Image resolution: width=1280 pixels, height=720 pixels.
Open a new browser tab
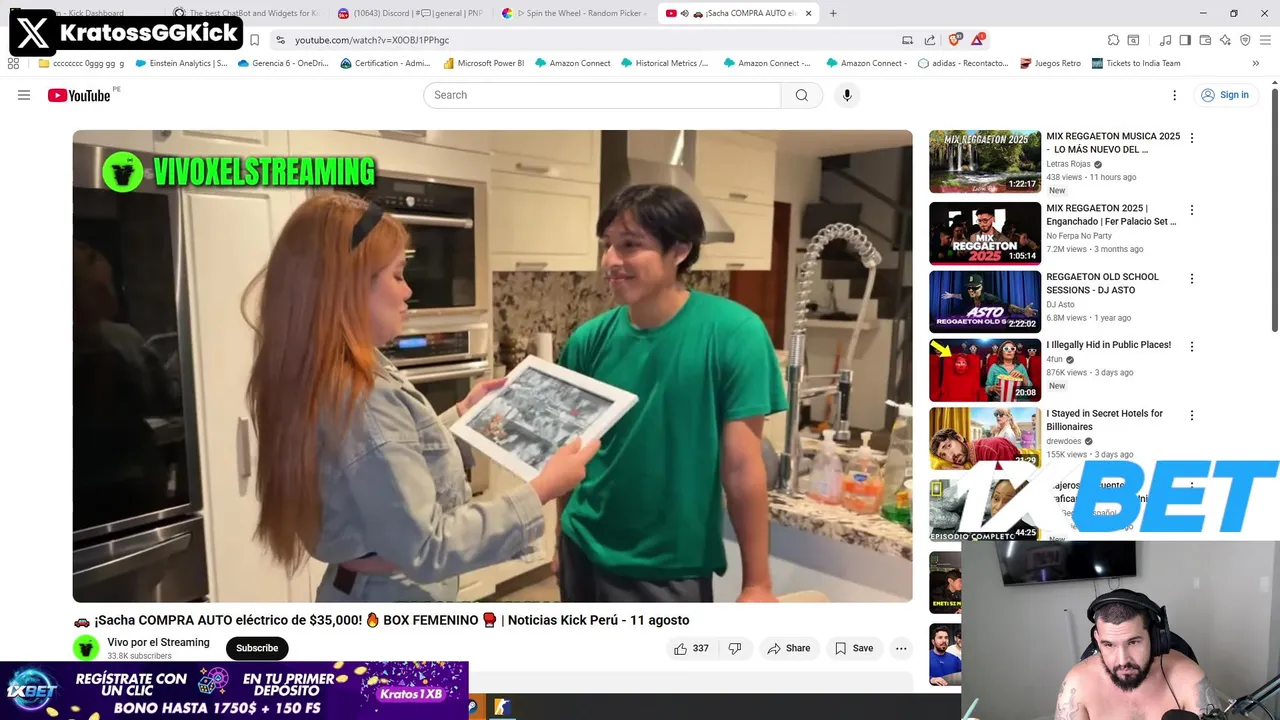(x=833, y=13)
